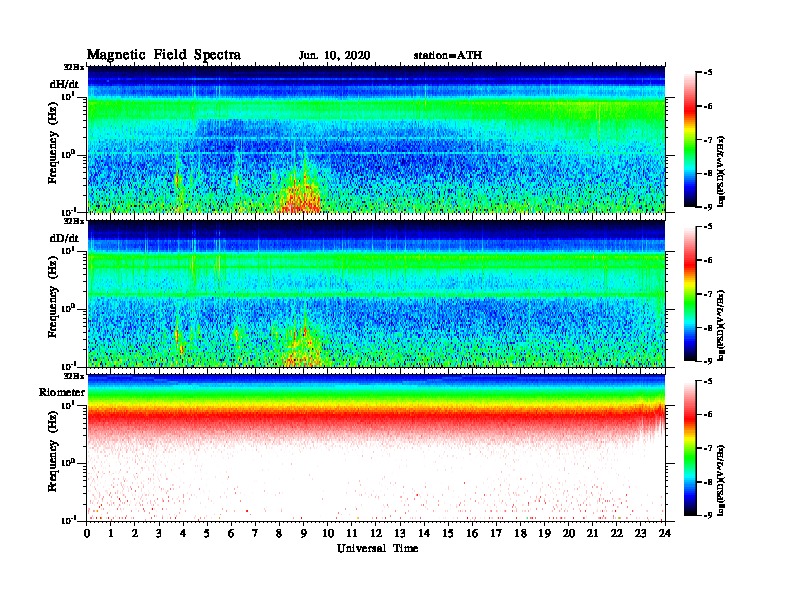The height and width of the screenshot is (612, 792).
Task: Click the log(PSD) label beside dH/dt color scale
Action: pyautogui.click(x=721, y=171)
